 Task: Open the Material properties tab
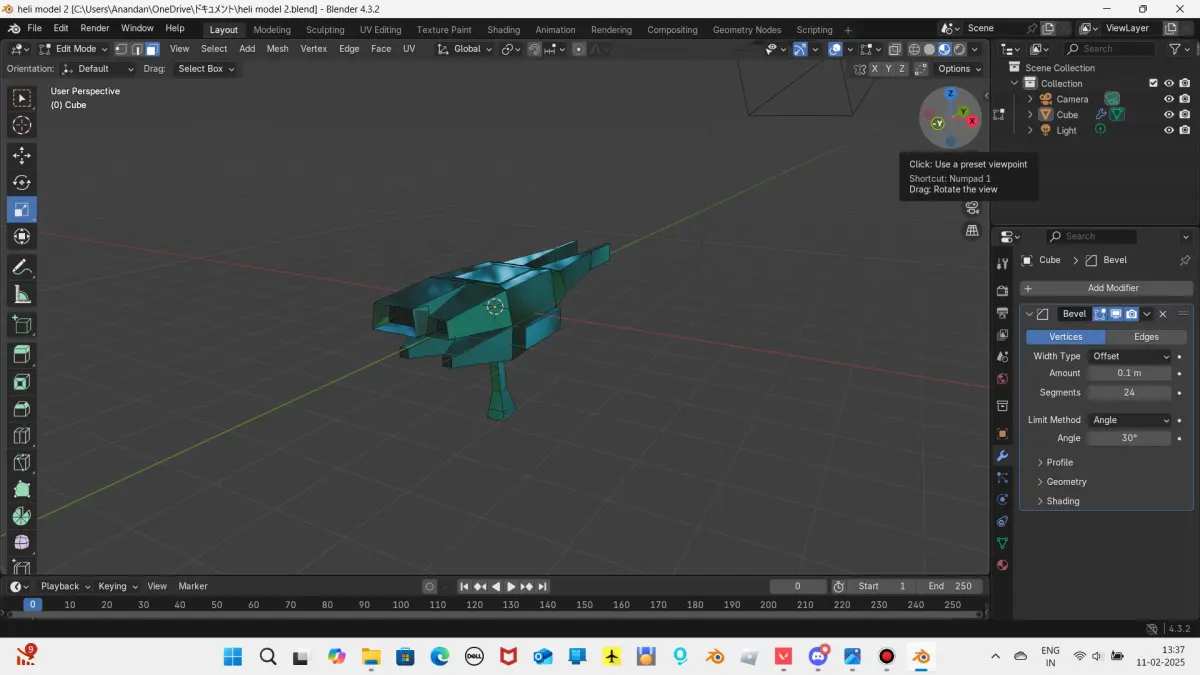pyautogui.click(x=1002, y=565)
